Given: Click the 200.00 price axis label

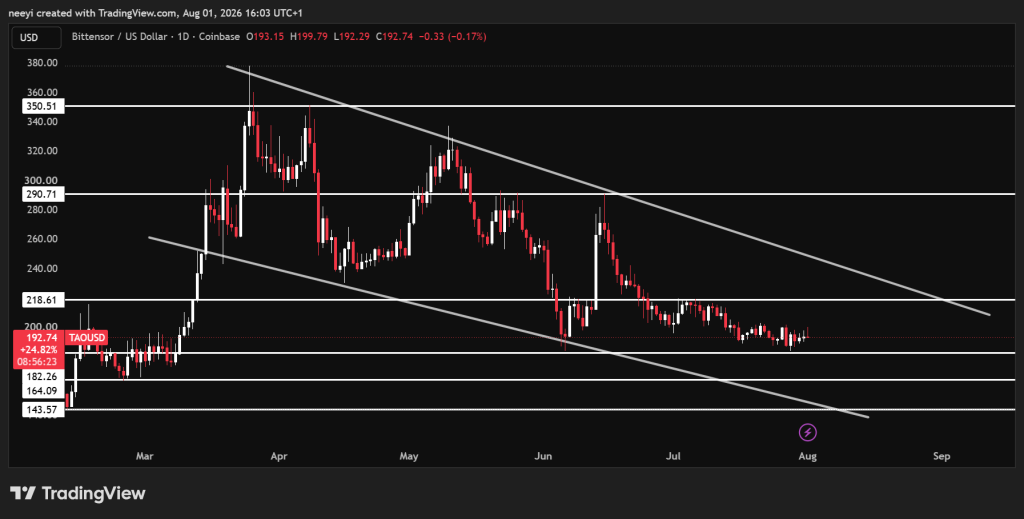Looking at the screenshot, I should [x=42, y=326].
